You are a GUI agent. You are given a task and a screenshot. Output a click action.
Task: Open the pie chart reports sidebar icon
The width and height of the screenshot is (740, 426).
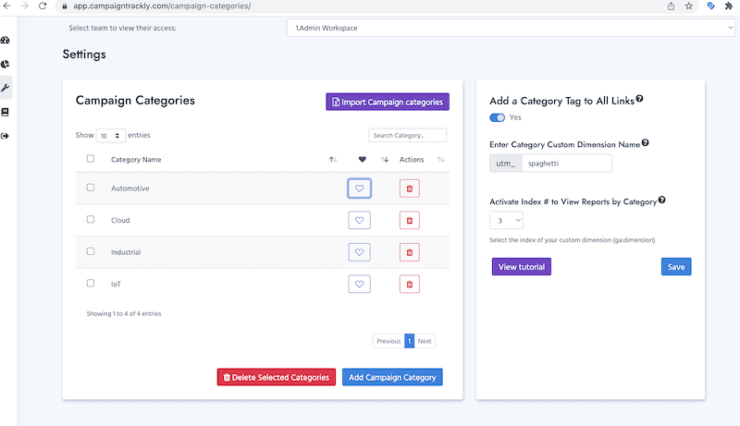click(5, 64)
